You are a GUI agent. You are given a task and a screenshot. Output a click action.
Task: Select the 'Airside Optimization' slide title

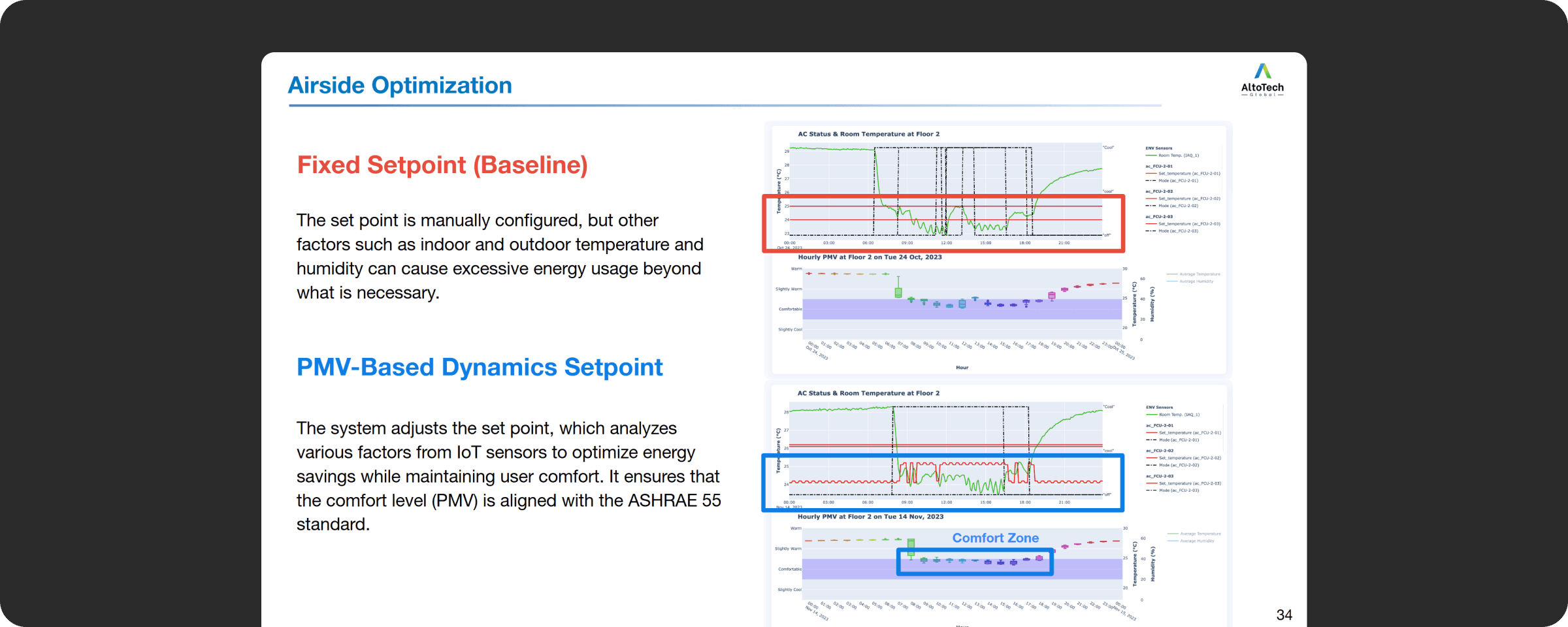click(400, 86)
